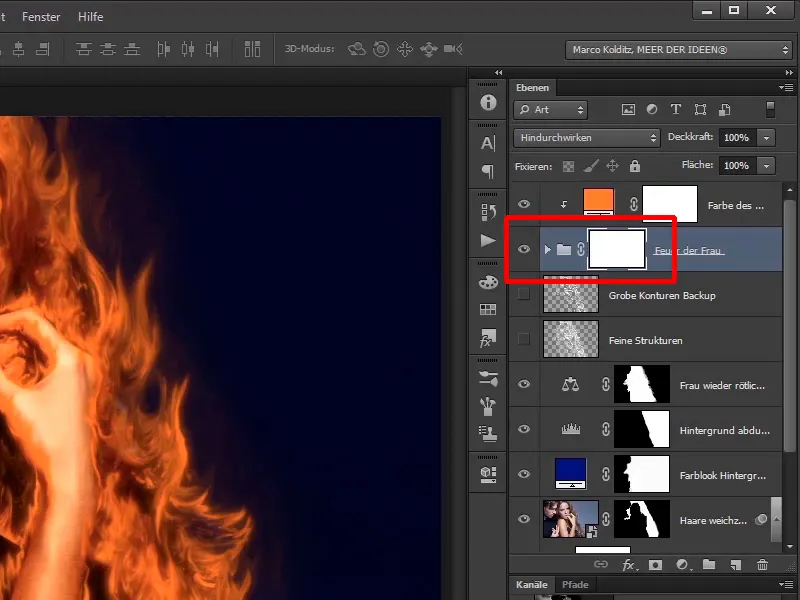
Task: Click the link layers button
Action: [601, 564]
